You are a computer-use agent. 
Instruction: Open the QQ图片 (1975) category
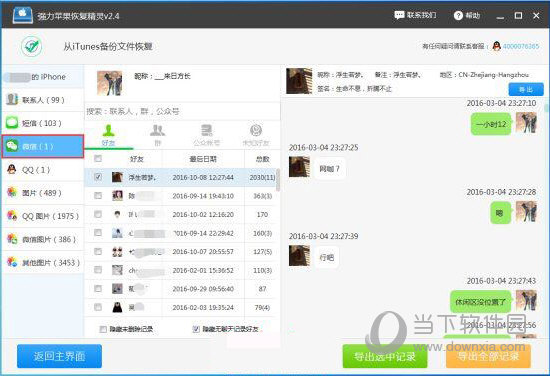tap(42, 216)
